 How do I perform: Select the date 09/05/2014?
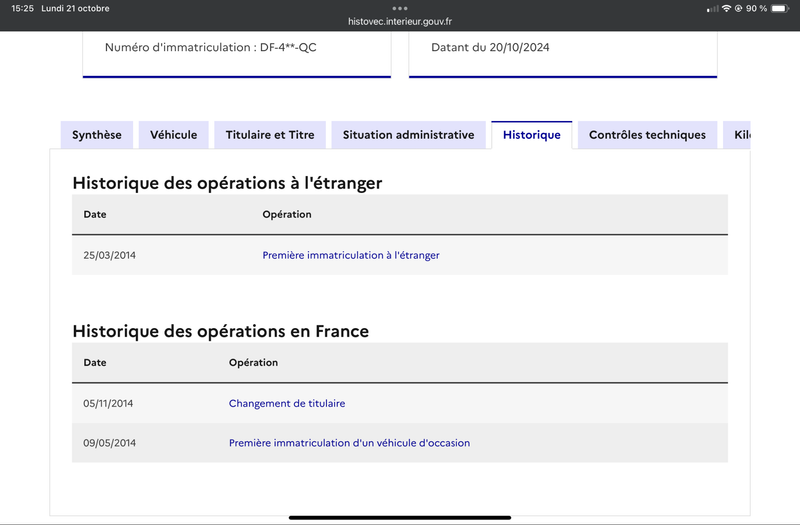click(110, 443)
